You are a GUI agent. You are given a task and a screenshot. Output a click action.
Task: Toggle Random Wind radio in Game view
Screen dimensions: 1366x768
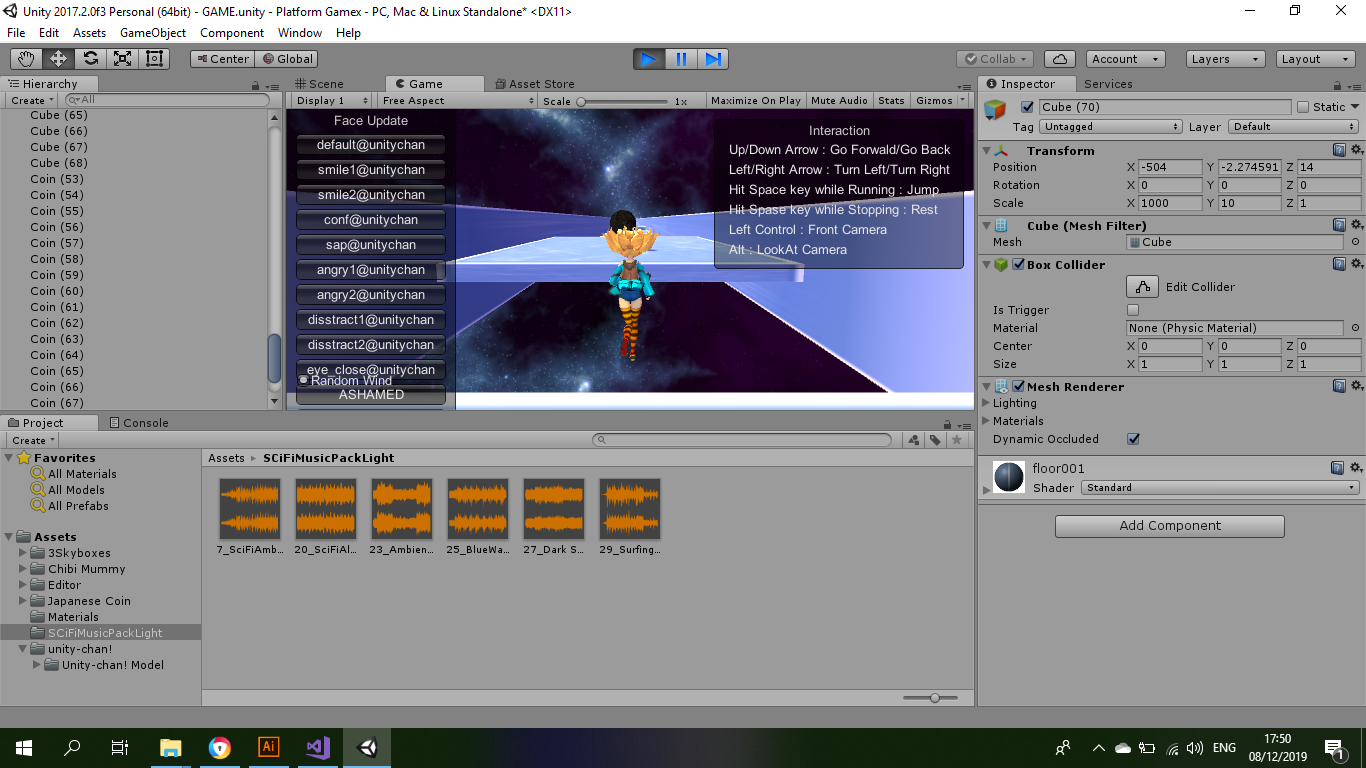click(x=303, y=380)
